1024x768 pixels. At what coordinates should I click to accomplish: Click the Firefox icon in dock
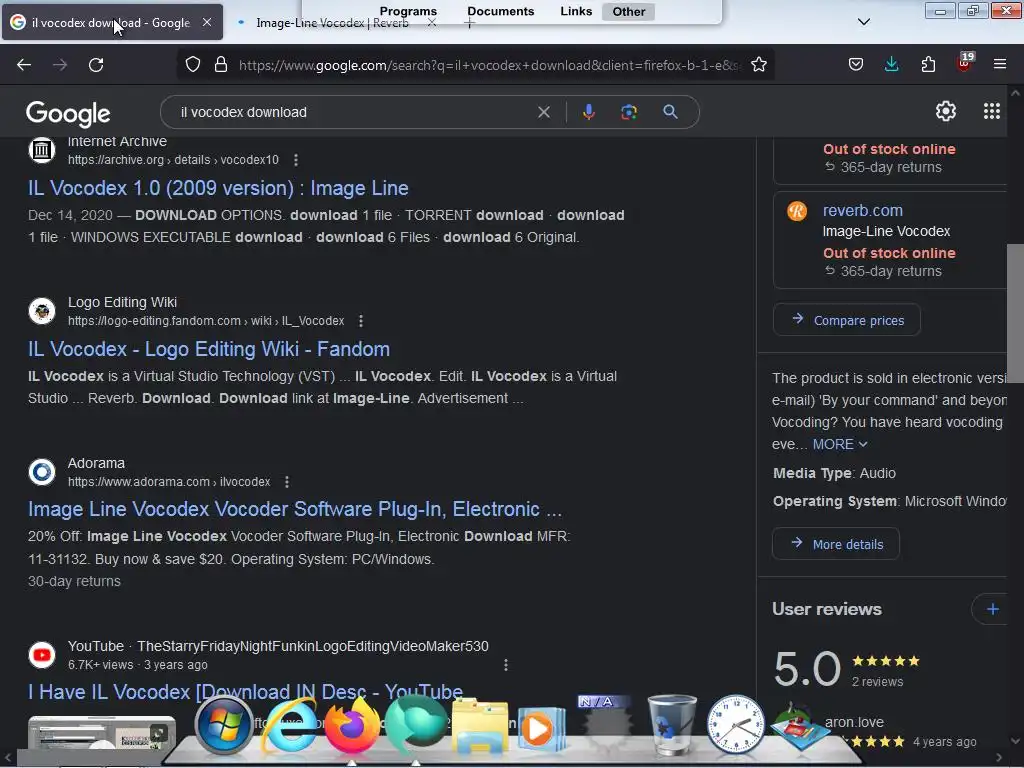352,726
